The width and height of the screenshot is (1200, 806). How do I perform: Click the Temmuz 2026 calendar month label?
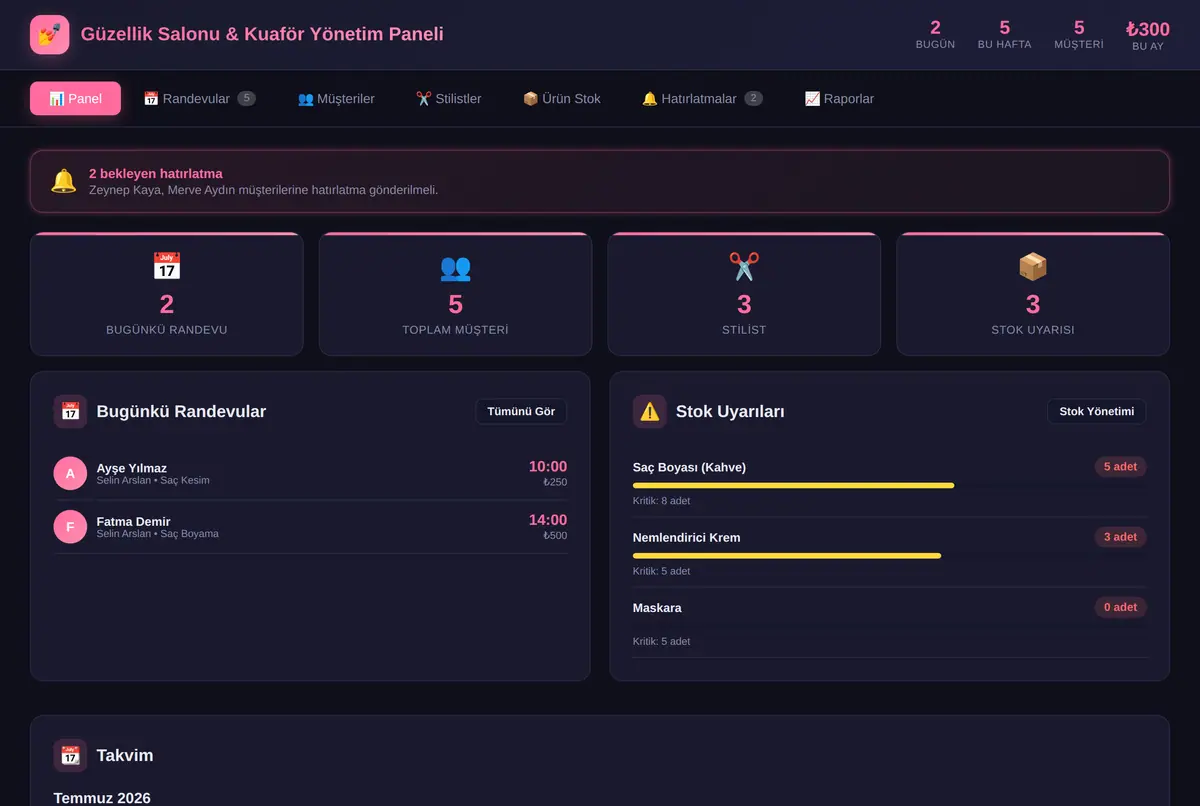pos(102,797)
